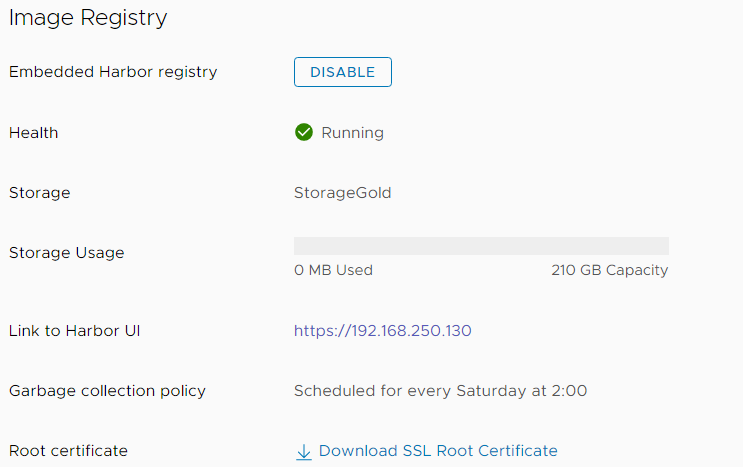Click the Garbage collection policy label
Screen dimensions: 743x467
[x=107, y=391]
